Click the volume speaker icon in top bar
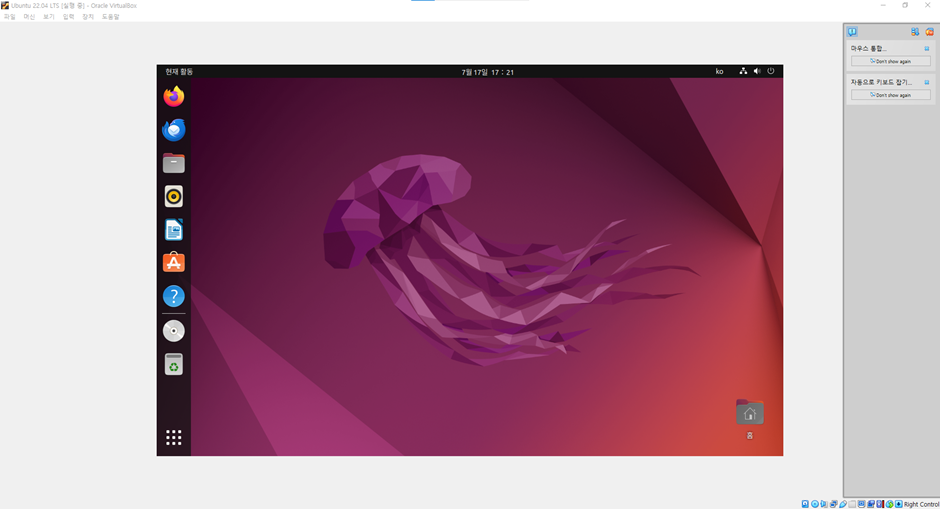 pos(757,71)
